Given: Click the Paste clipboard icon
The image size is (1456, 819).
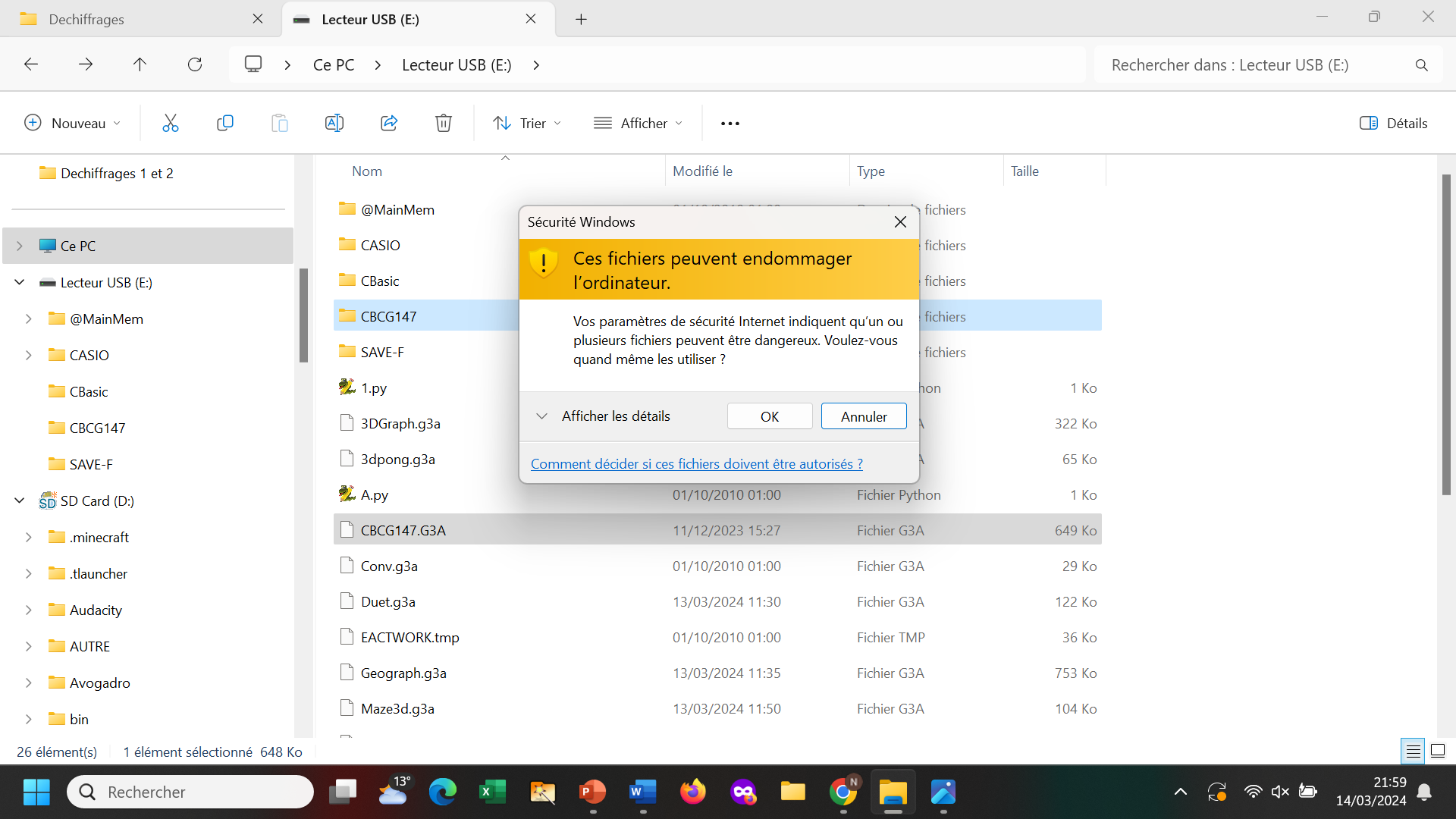Looking at the screenshot, I should pos(280,123).
